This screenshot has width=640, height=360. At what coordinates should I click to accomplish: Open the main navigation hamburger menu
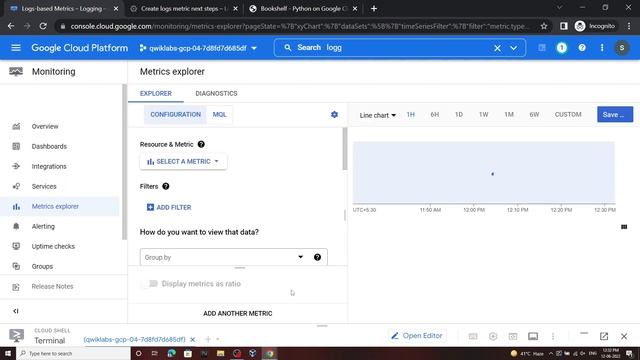tap(16, 48)
